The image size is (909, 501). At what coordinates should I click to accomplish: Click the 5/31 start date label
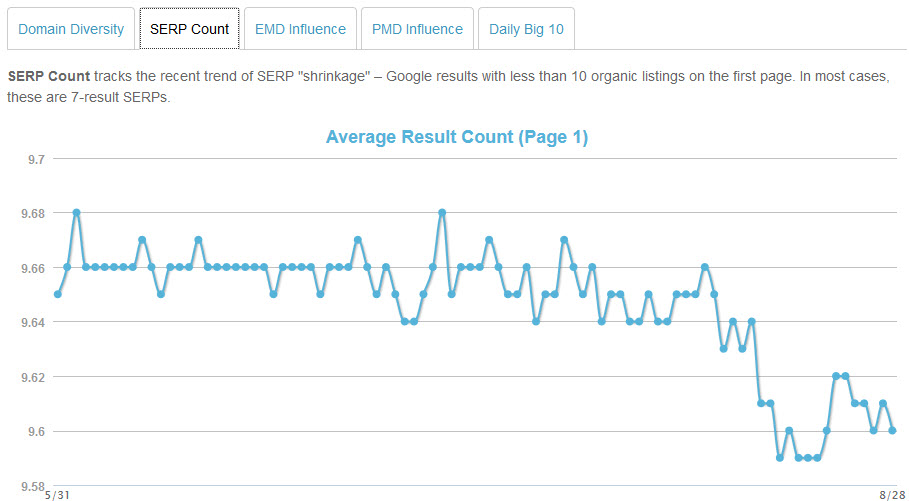click(57, 495)
